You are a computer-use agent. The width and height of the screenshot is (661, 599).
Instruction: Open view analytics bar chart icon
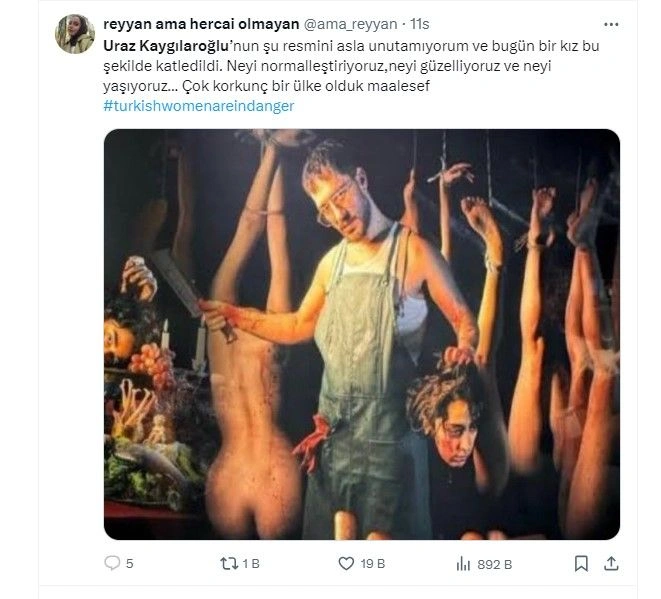click(x=463, y=564)
